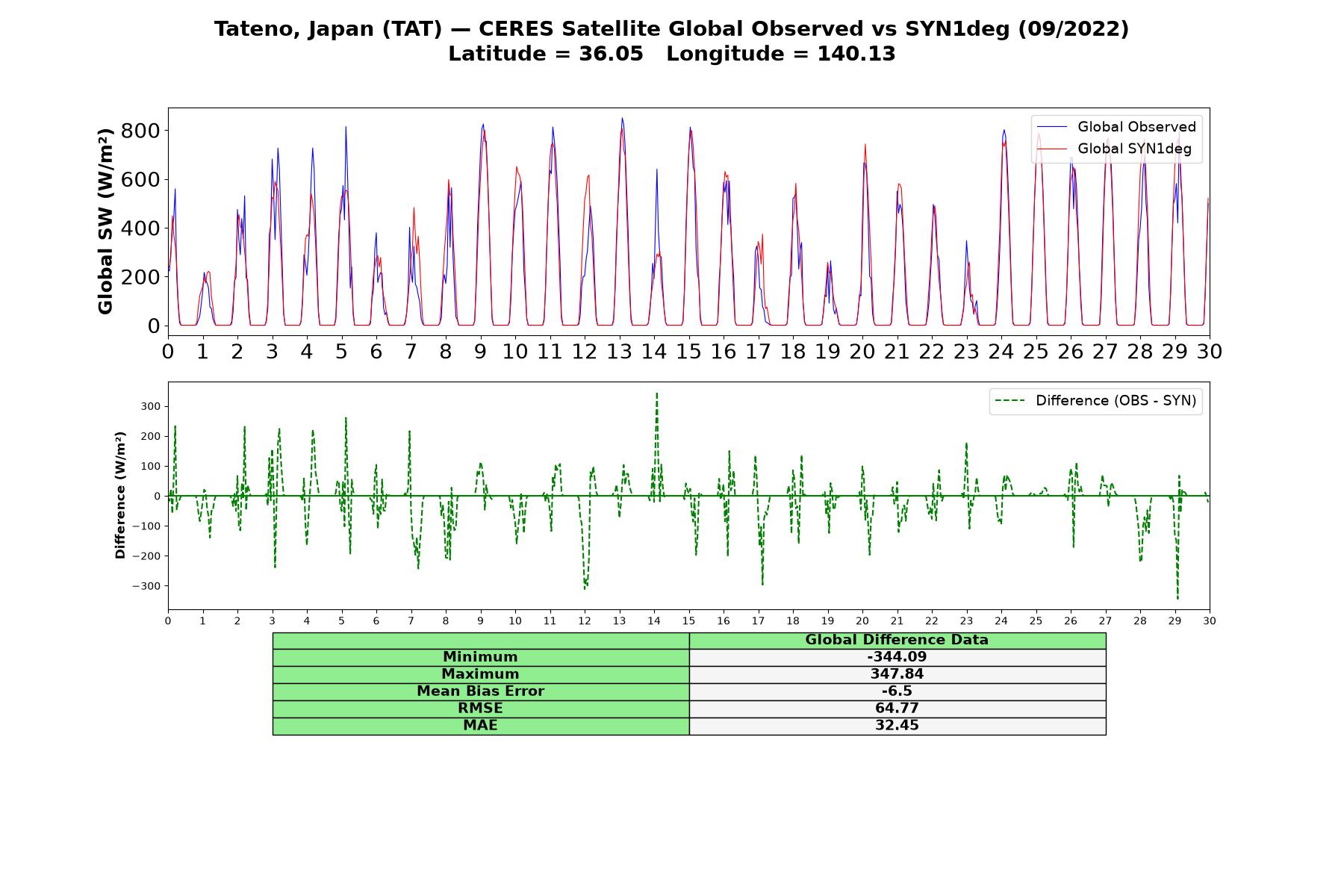This screenshot has height=896, width=1344.
Task: Click the Minimum value -344.09 cell
Action: click(897, 657)
